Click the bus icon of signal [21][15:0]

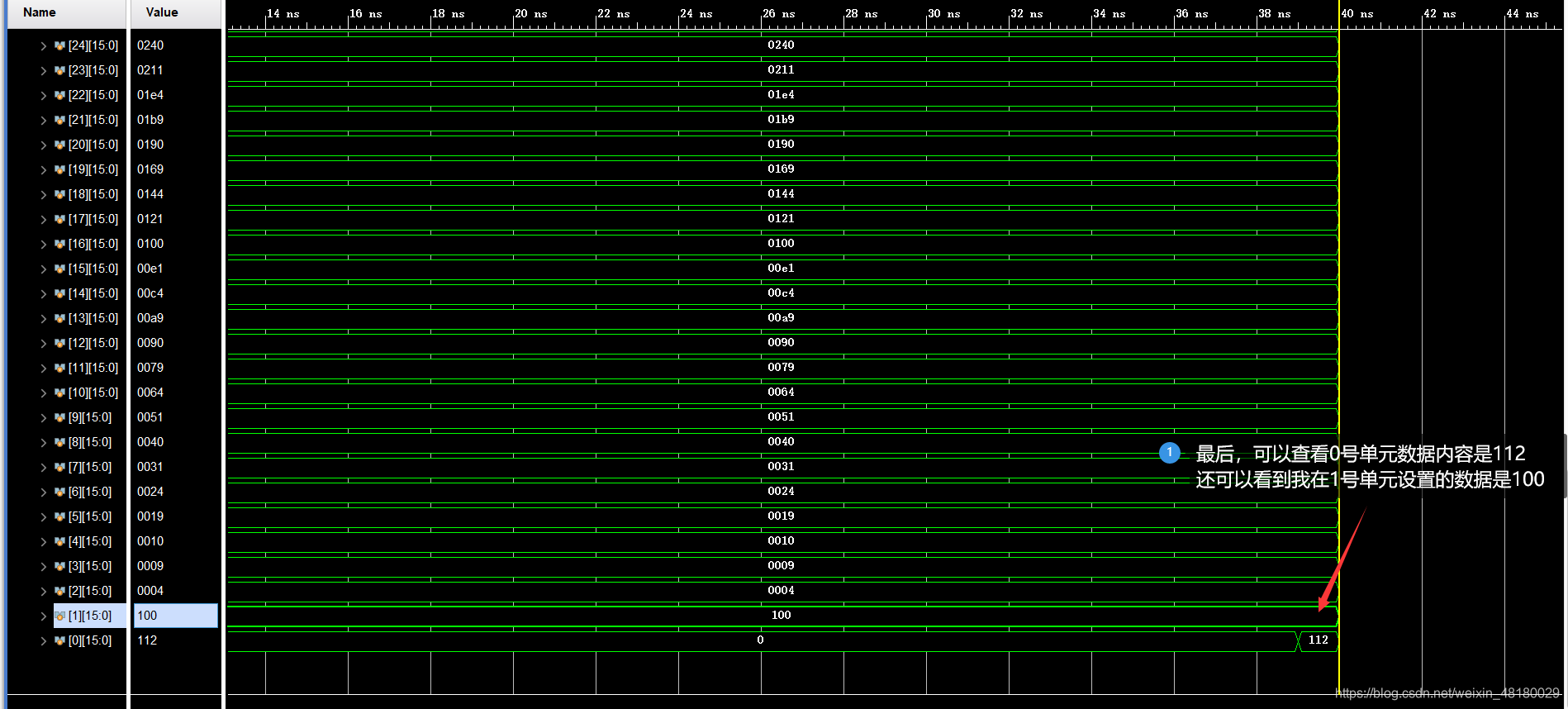tap(59, 121)
